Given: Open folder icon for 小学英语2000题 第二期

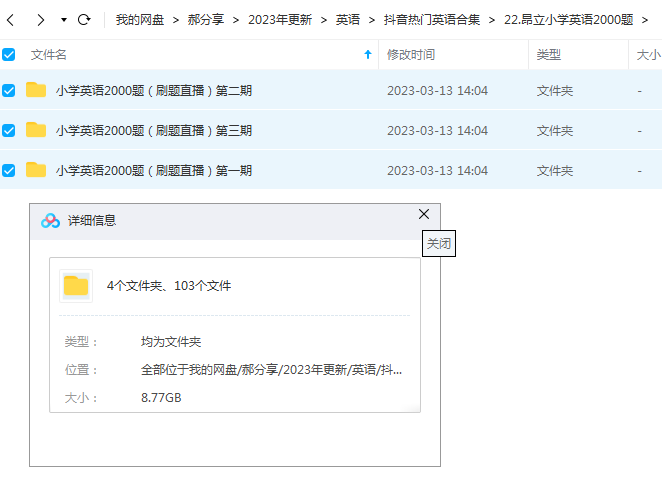Looking at the screenshot, I should tap(36, 91).
